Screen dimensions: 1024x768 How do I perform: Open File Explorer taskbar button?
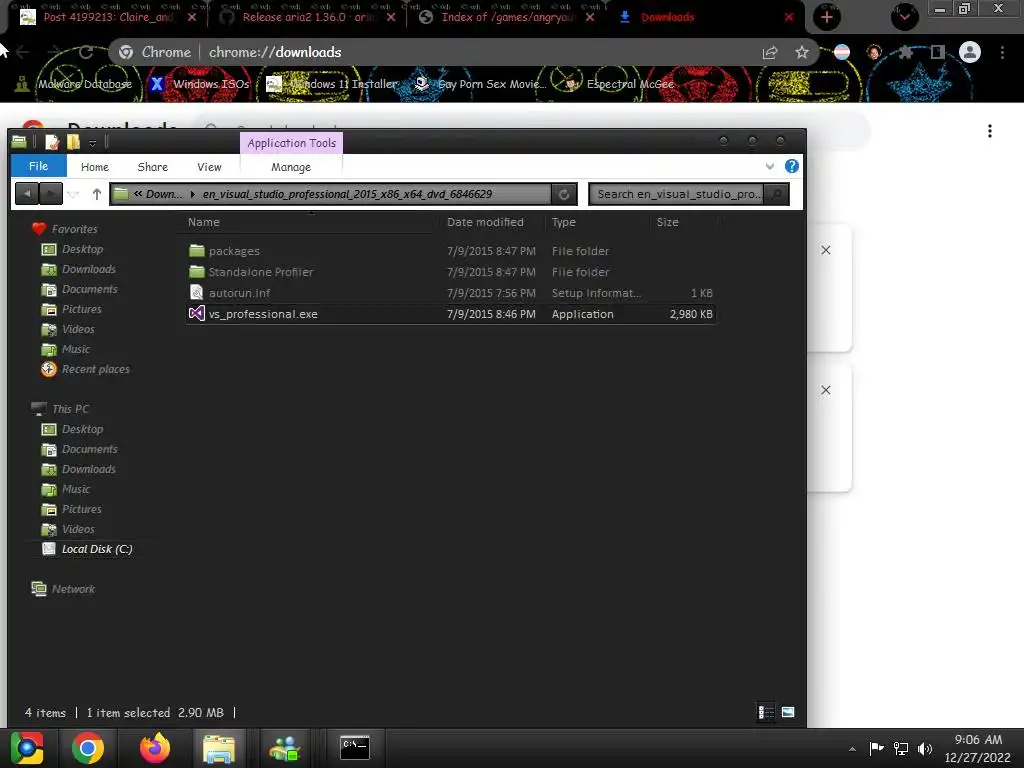219,748
